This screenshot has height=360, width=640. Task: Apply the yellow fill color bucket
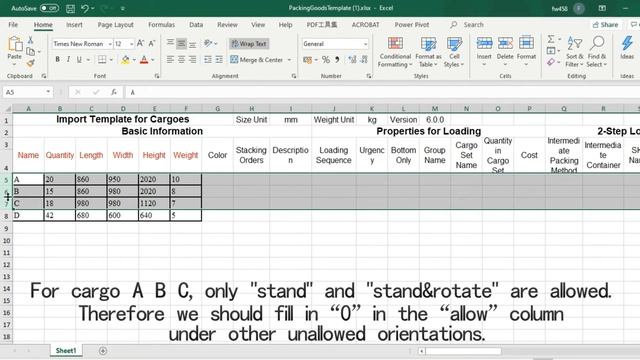pos(125,60)
